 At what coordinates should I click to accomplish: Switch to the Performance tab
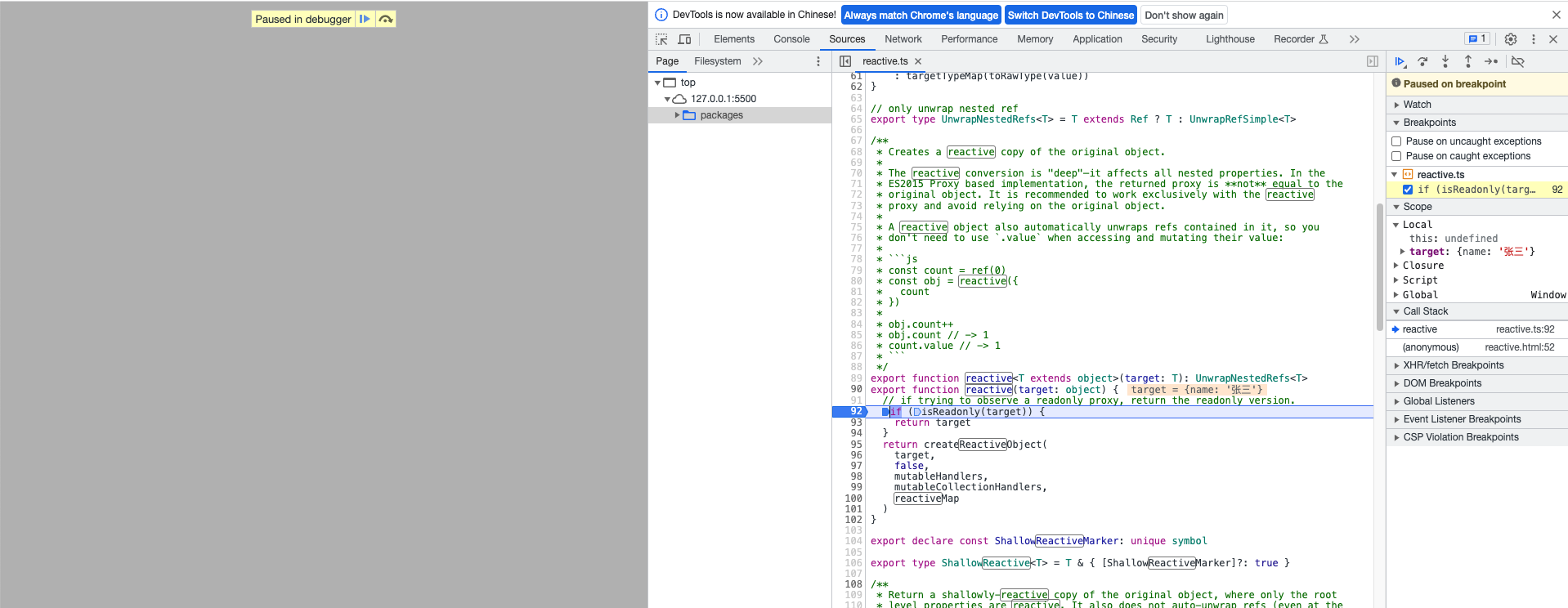click(x=970, y=39)
